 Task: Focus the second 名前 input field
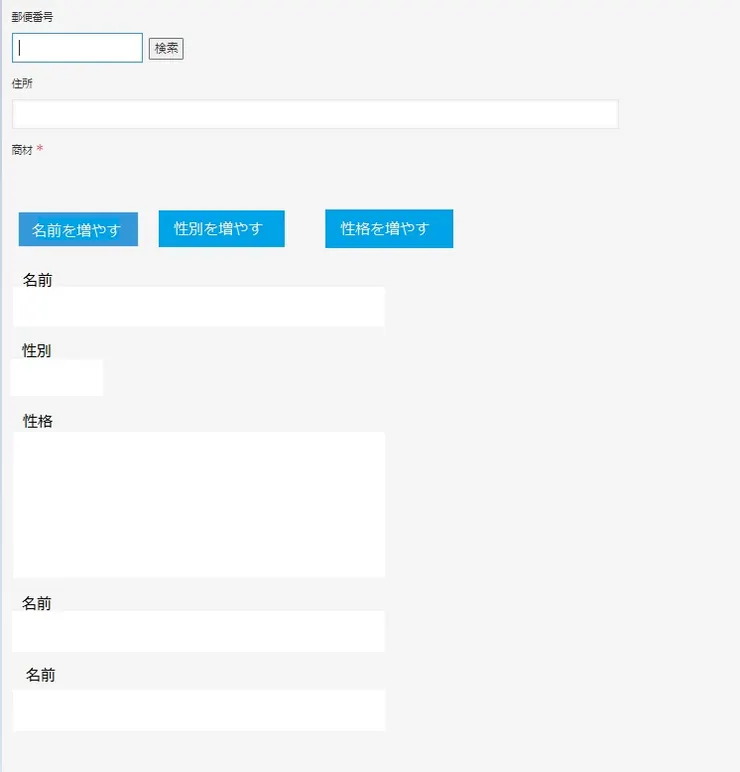click(199, 632)
